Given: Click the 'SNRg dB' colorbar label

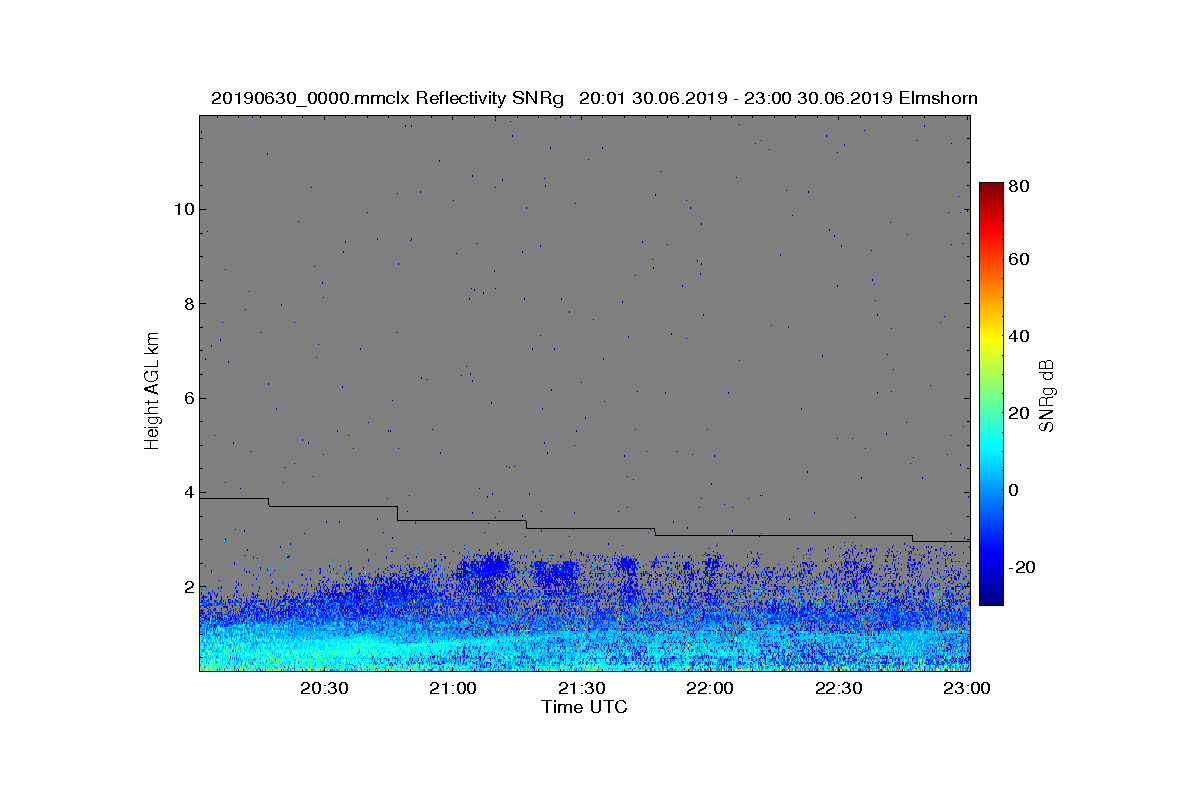Looking at the screenshot, I should click(1047, 396).
